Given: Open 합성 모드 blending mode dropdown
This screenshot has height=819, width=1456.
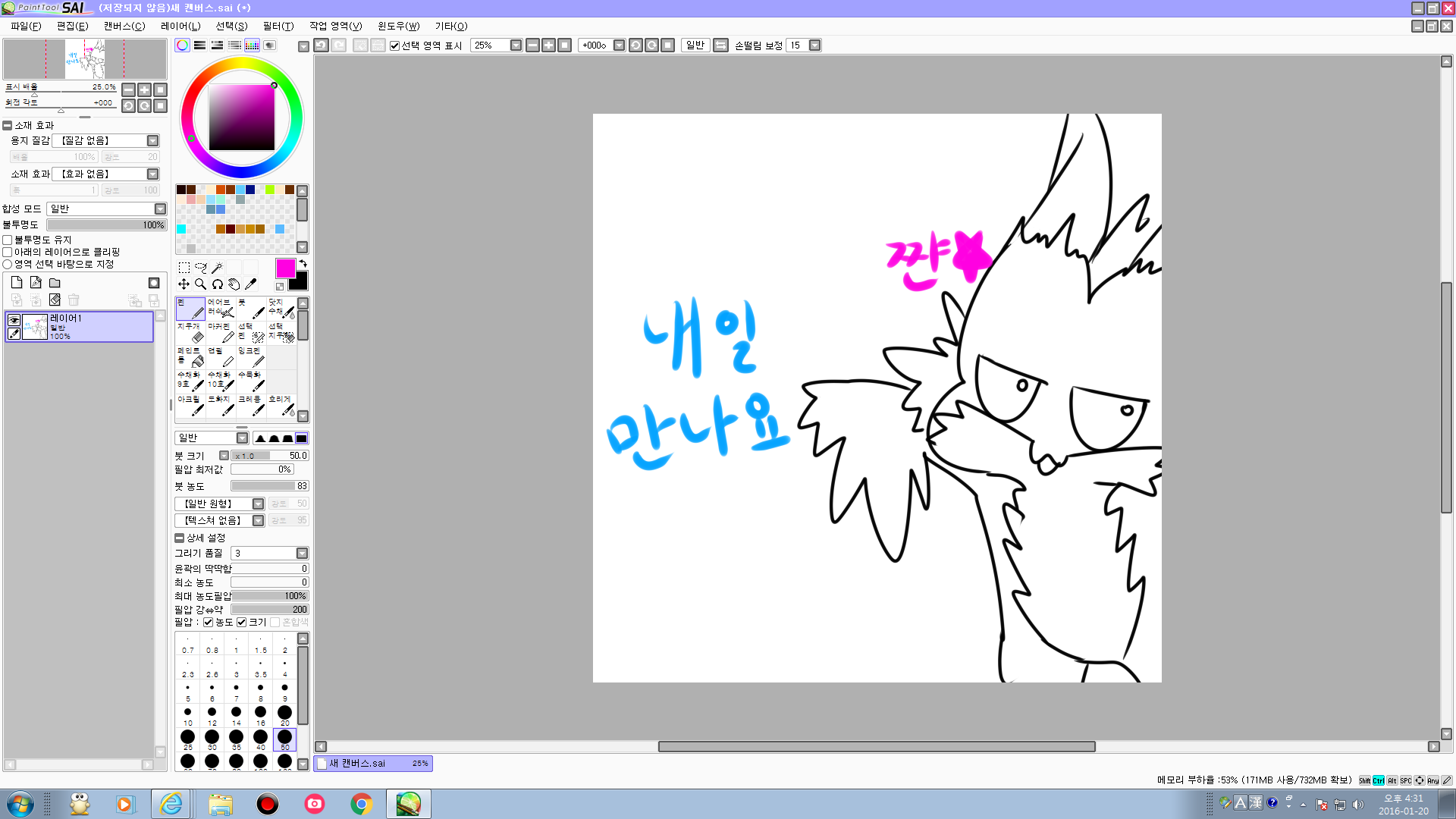Looking at the screenshot, I should click(160, 209).
